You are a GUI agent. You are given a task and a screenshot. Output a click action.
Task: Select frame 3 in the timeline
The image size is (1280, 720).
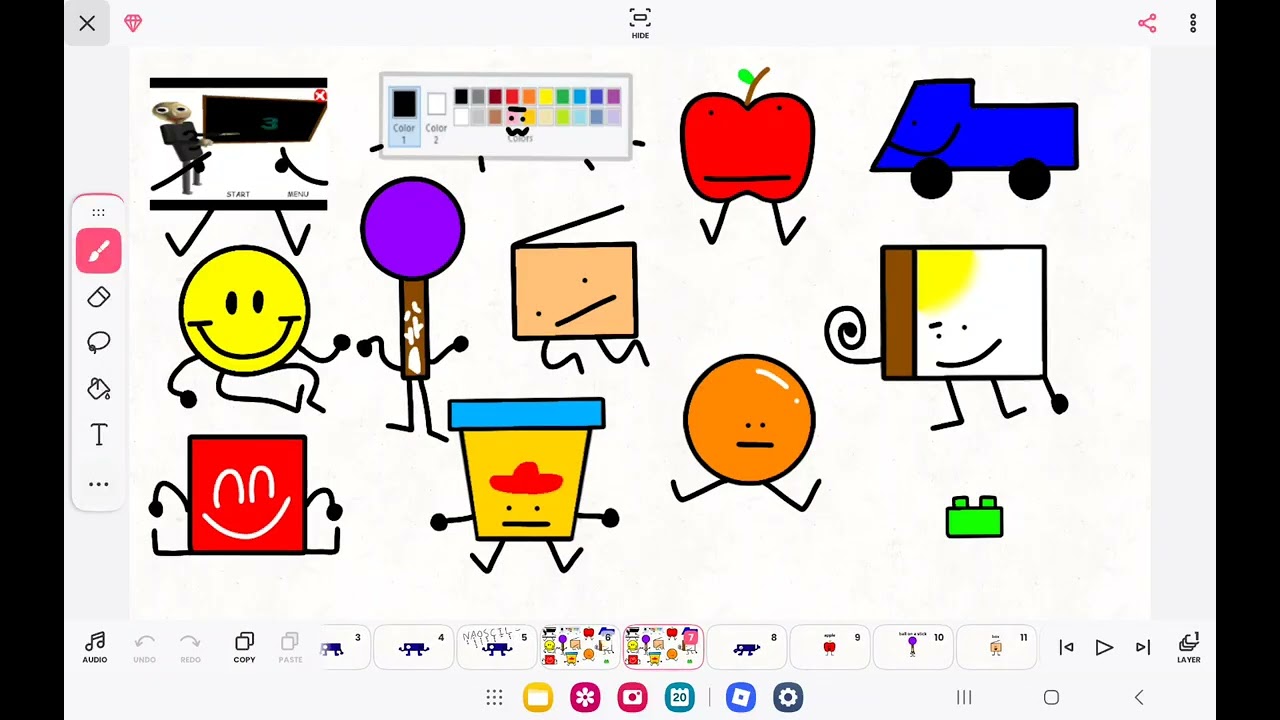pyautogui.click(x=342, y=647)
